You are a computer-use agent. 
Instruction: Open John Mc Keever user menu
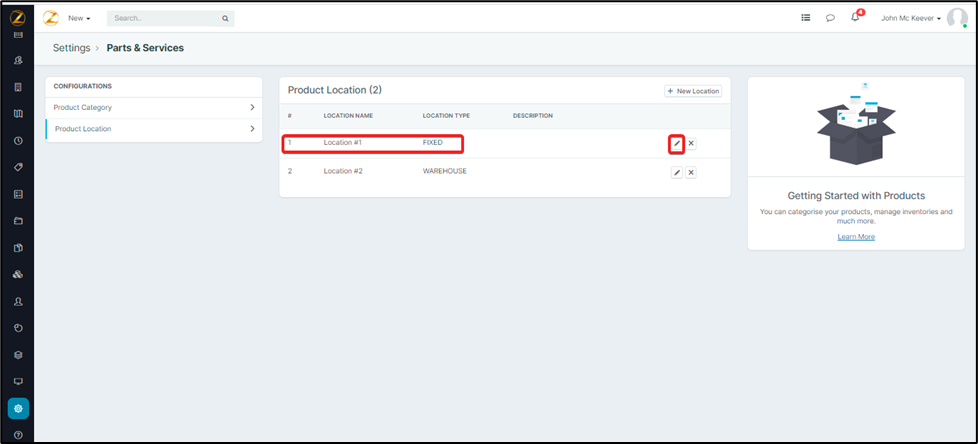(910, 18)
